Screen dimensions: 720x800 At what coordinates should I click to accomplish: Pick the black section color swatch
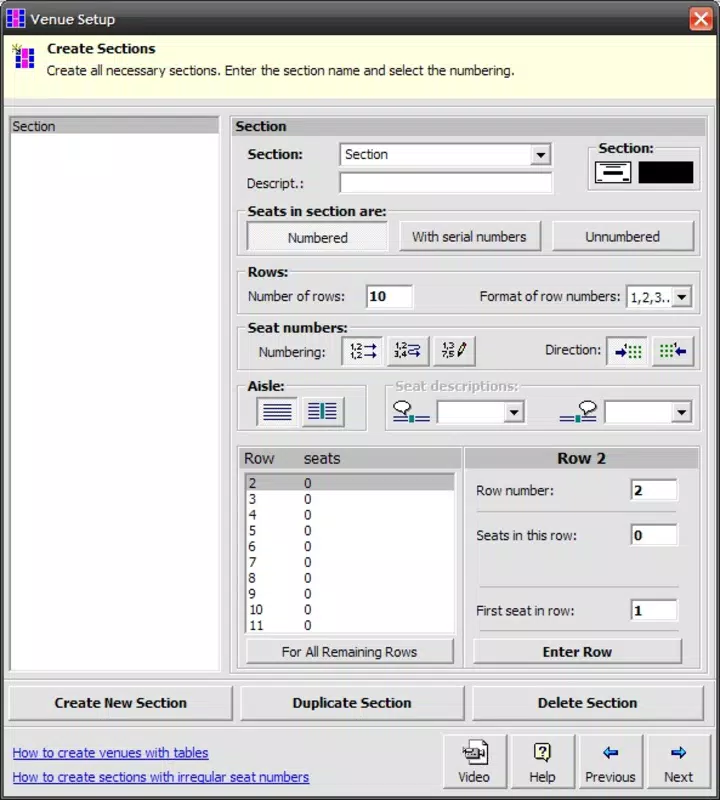666,172
